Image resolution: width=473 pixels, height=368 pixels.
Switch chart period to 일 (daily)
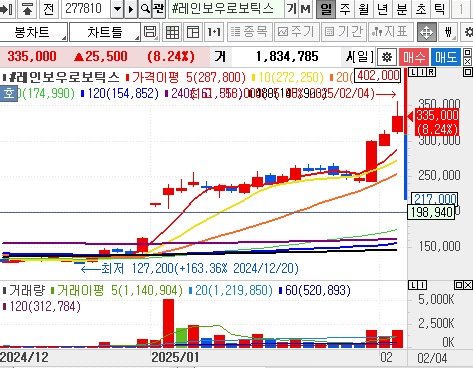(x=326, y=9)
